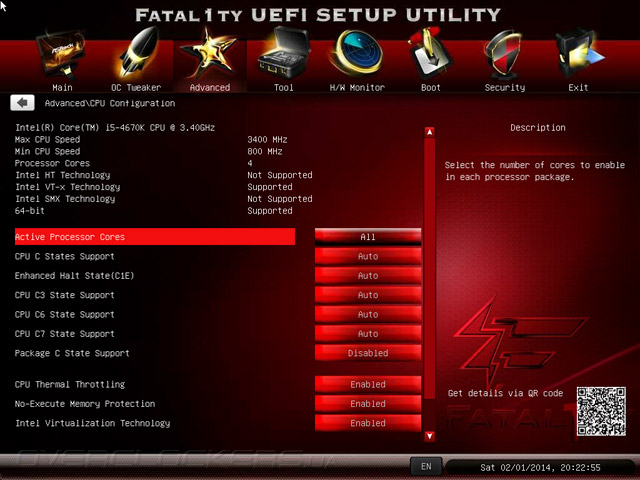The width and height of the screenshot is (640, 480).
Task: Switch to the OC Tweaker tab label
Action: [x=136, y=87]
